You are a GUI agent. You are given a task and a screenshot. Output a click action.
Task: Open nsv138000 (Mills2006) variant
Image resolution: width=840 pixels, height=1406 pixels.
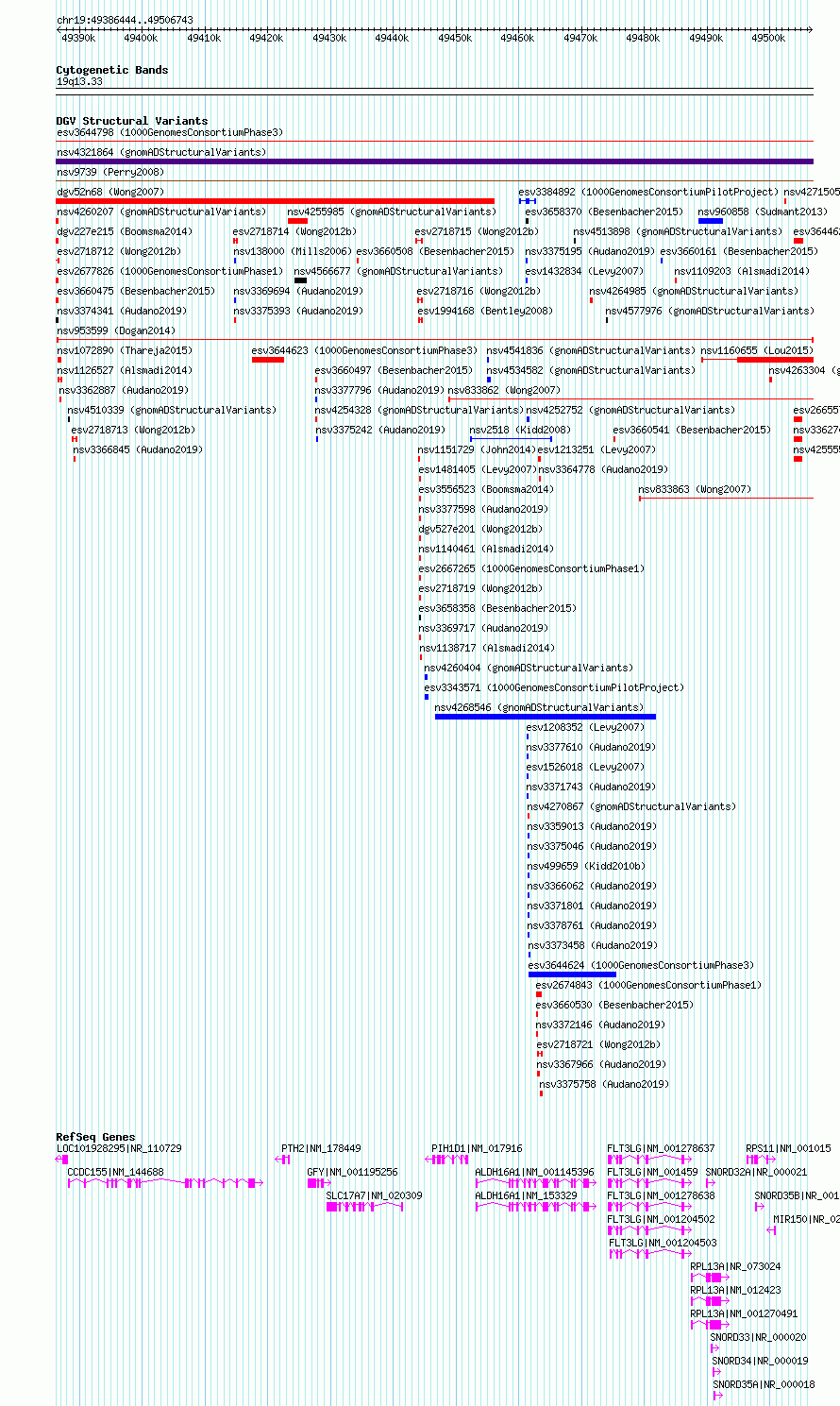tap(293, 251)
